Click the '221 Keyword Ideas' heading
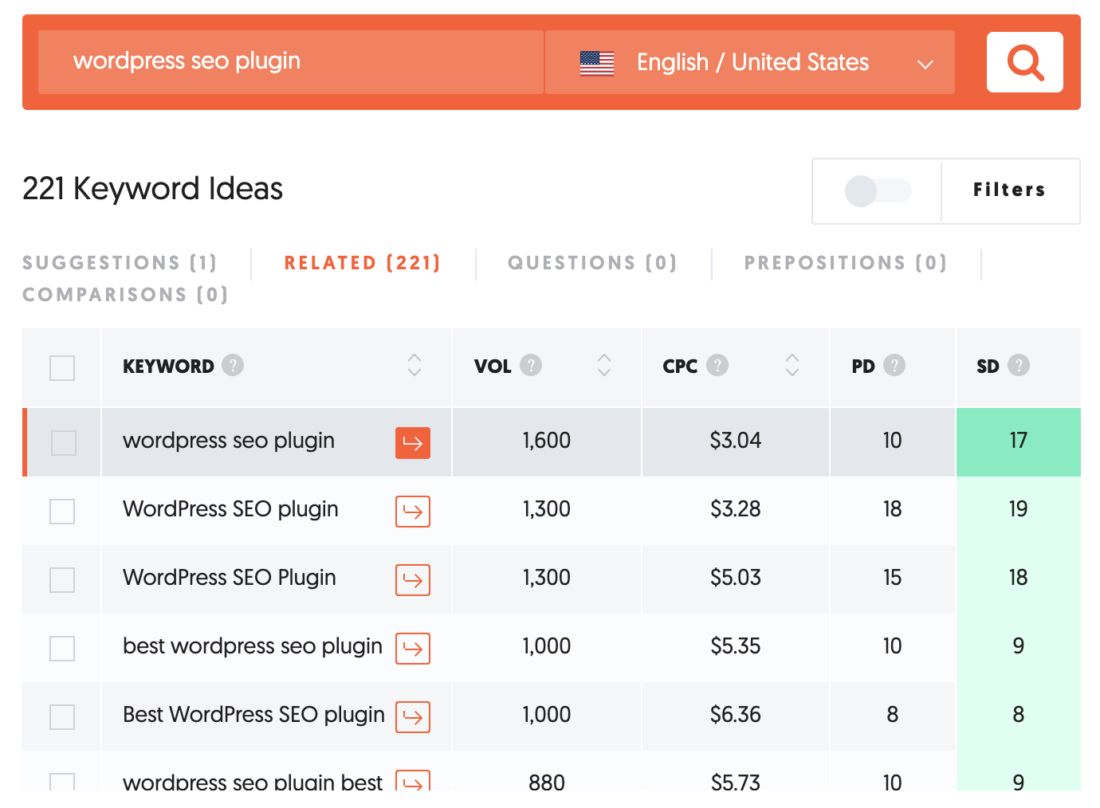The width and height of the screenshot is (1100, 808). (x=152, y=189)
